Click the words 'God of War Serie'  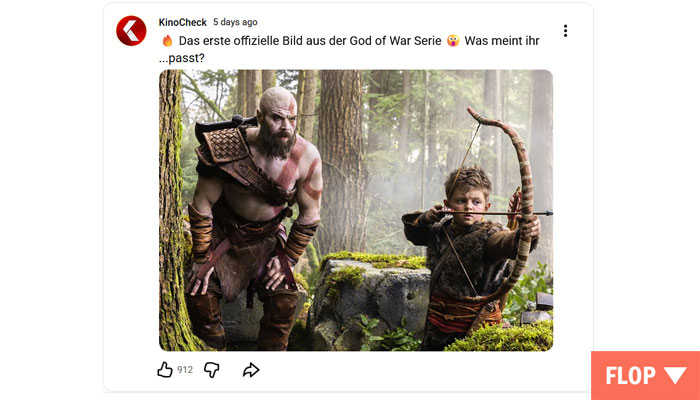tap(396, 41)
